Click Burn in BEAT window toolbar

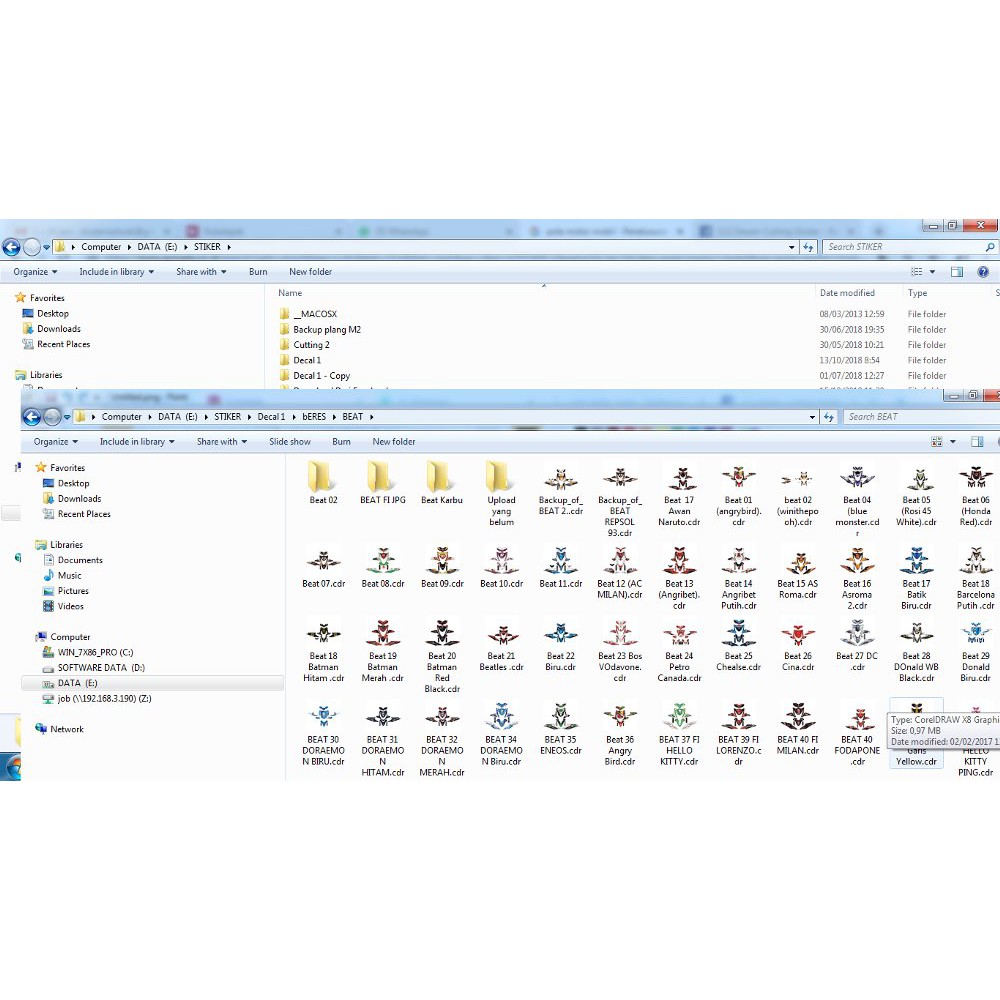click(341, 442)
